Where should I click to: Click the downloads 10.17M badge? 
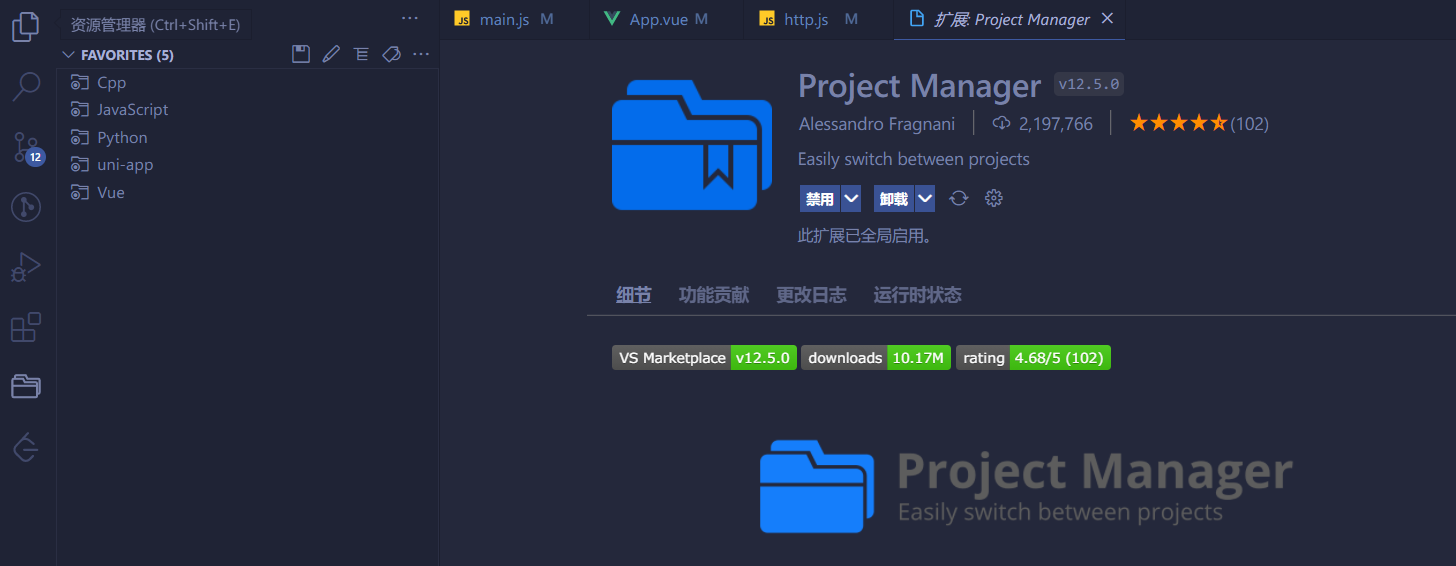click(876, 358)
